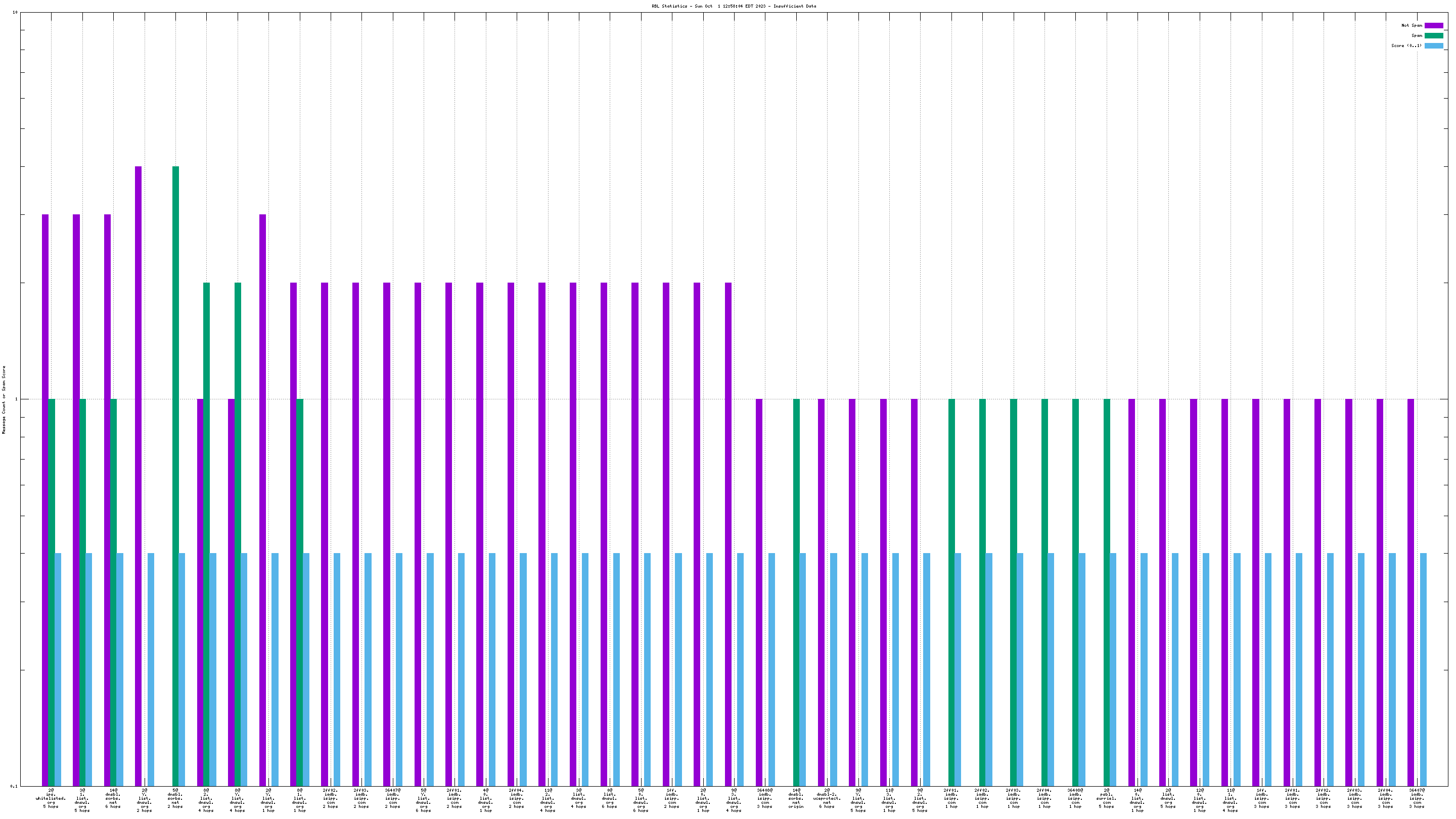This screenshot has height=819, width=1456.
Task: Click the y-axis tick label '10'
Action: [15, 13]
